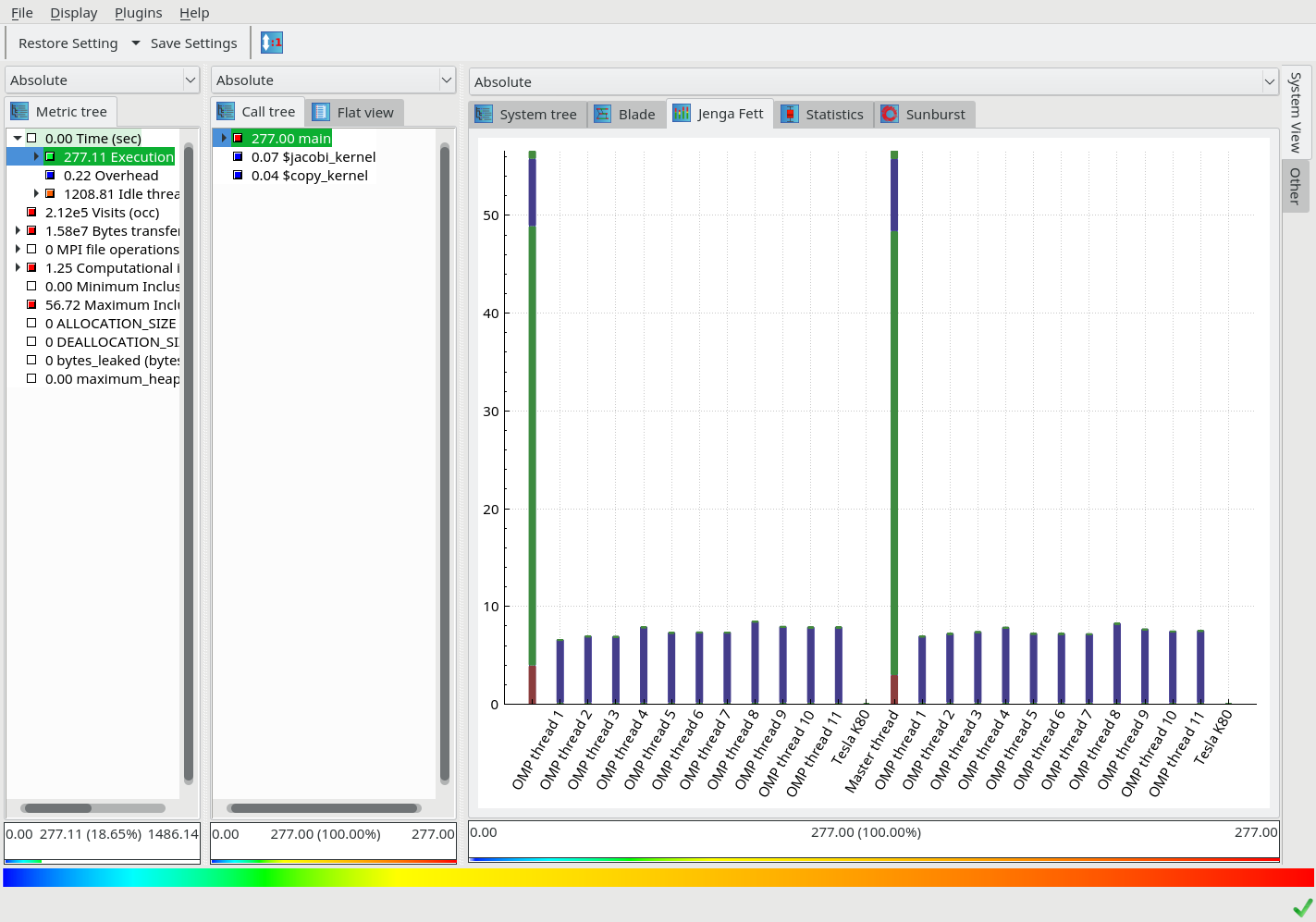
Task: Open the Restore Setting dropdown arrow
Action: [x=136, y=43]
